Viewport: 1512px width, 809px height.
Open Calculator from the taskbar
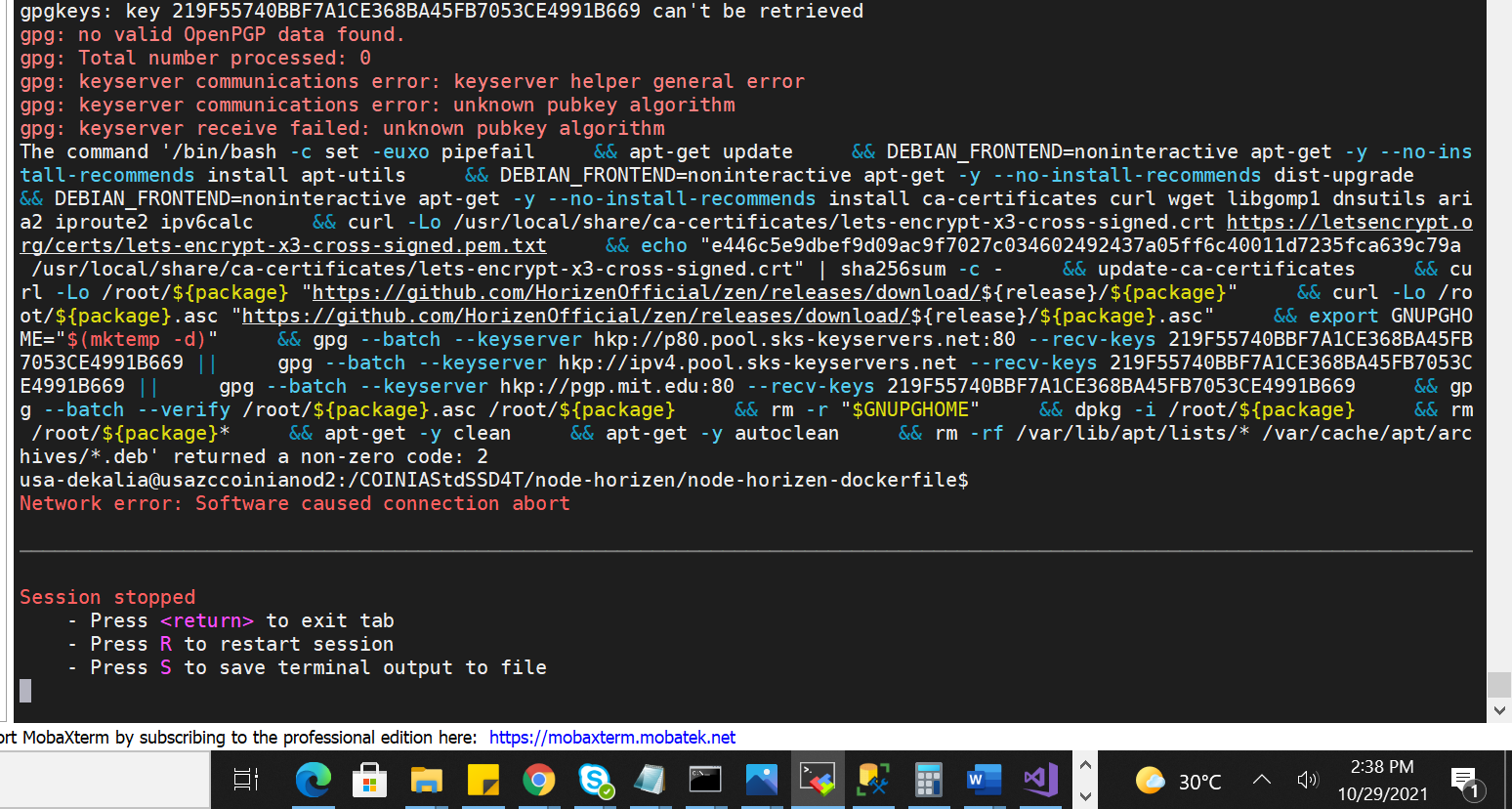click(928, 780)
